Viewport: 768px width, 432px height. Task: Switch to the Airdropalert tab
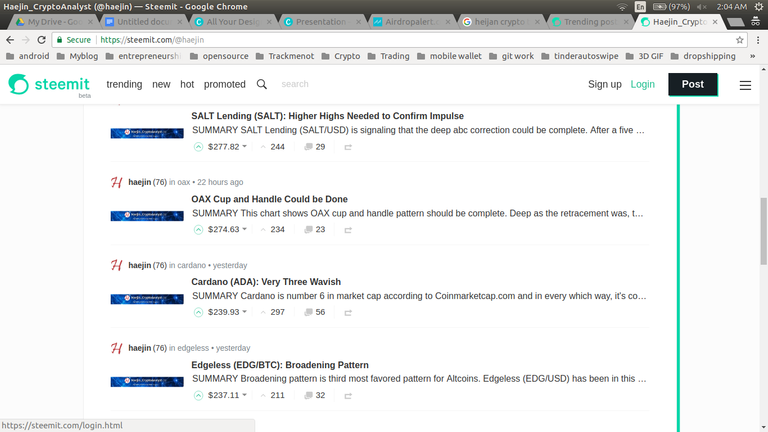(x=410, y=22)
